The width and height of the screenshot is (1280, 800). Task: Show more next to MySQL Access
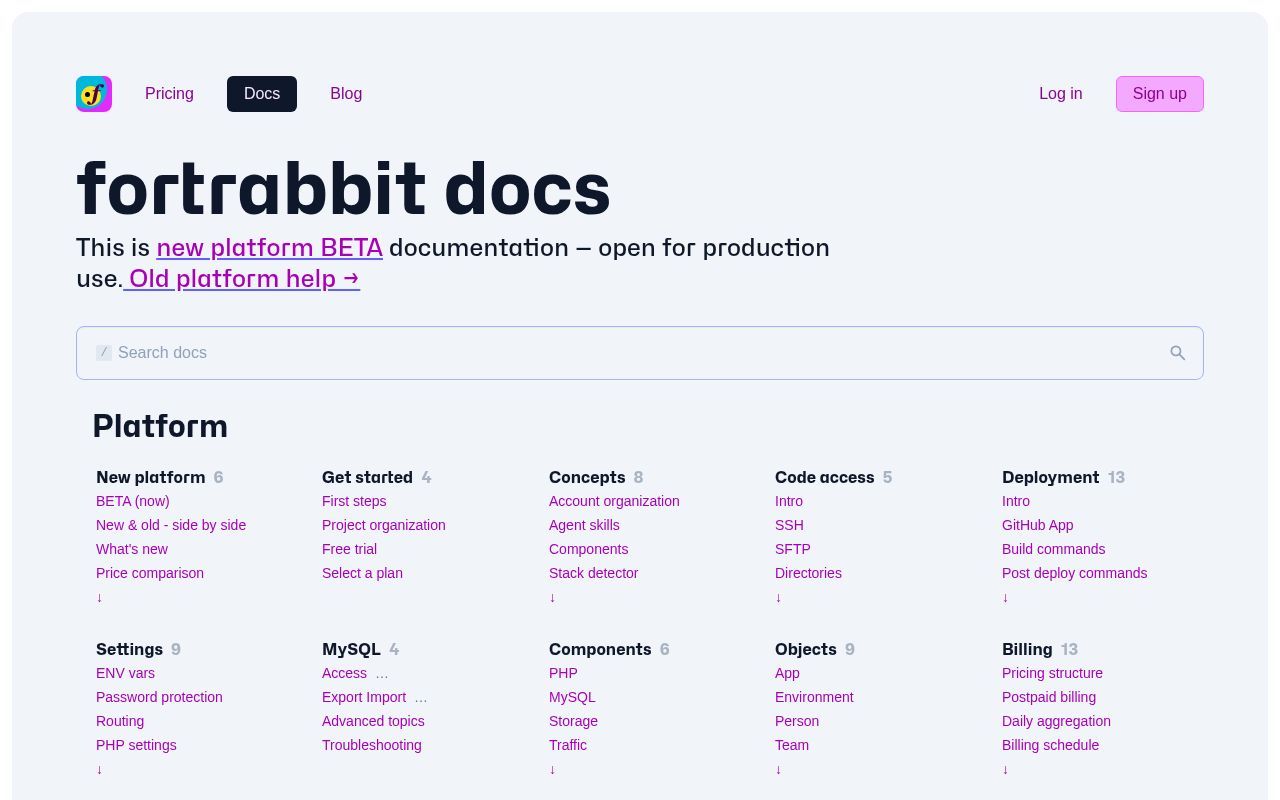pyautogui.click(x=381, y=674)
